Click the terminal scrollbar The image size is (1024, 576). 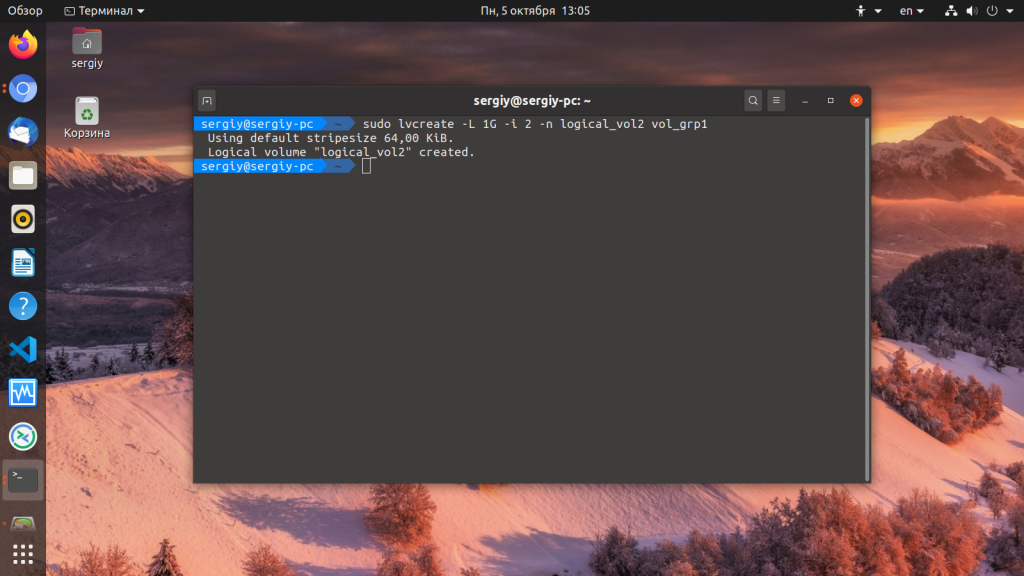point(867,299)
